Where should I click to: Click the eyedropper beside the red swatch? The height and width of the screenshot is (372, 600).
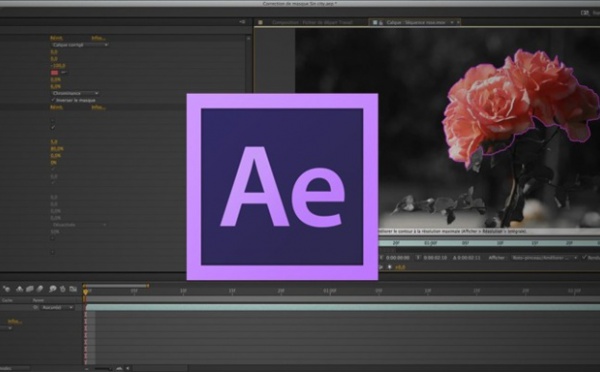point(64,72)
